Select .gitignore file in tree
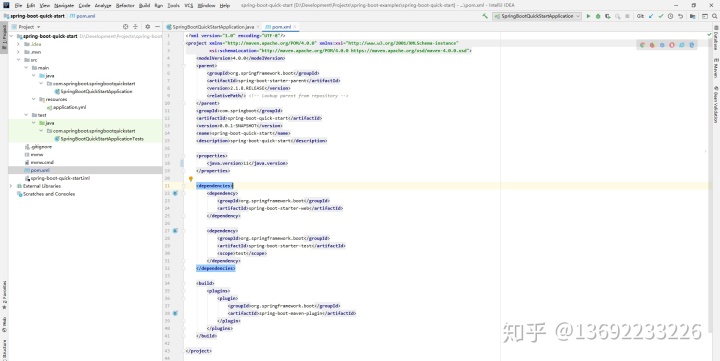The width and height of the screenshot is (720, 361). [x=41, y=147]
